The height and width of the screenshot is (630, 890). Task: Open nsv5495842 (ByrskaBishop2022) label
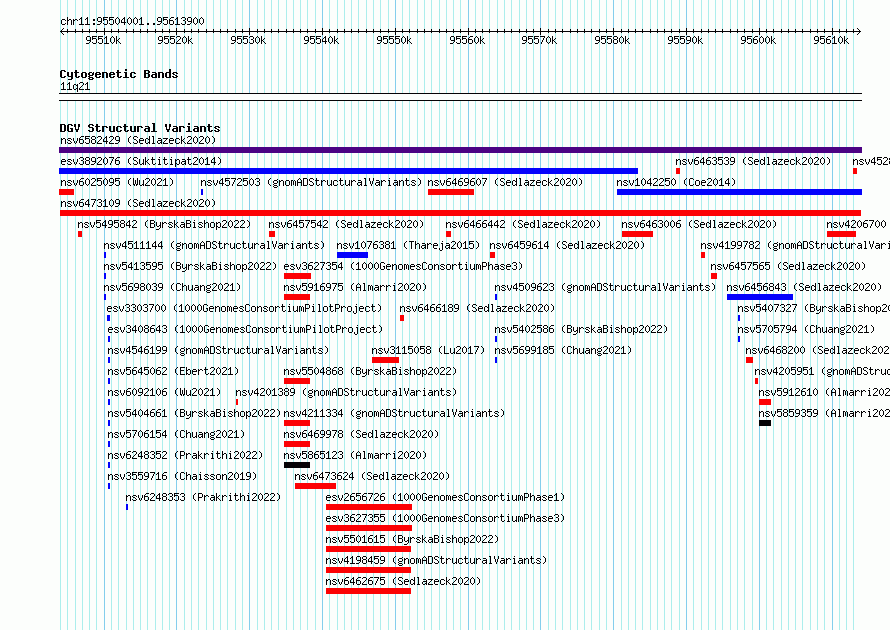(164, 224)
